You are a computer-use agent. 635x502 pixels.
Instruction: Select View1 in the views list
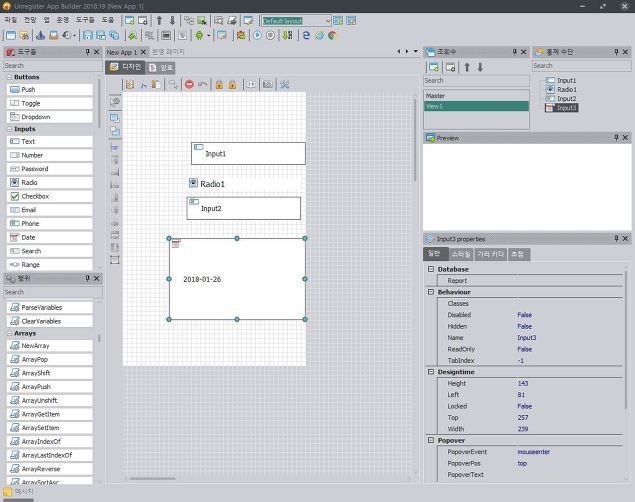point(476,106)
